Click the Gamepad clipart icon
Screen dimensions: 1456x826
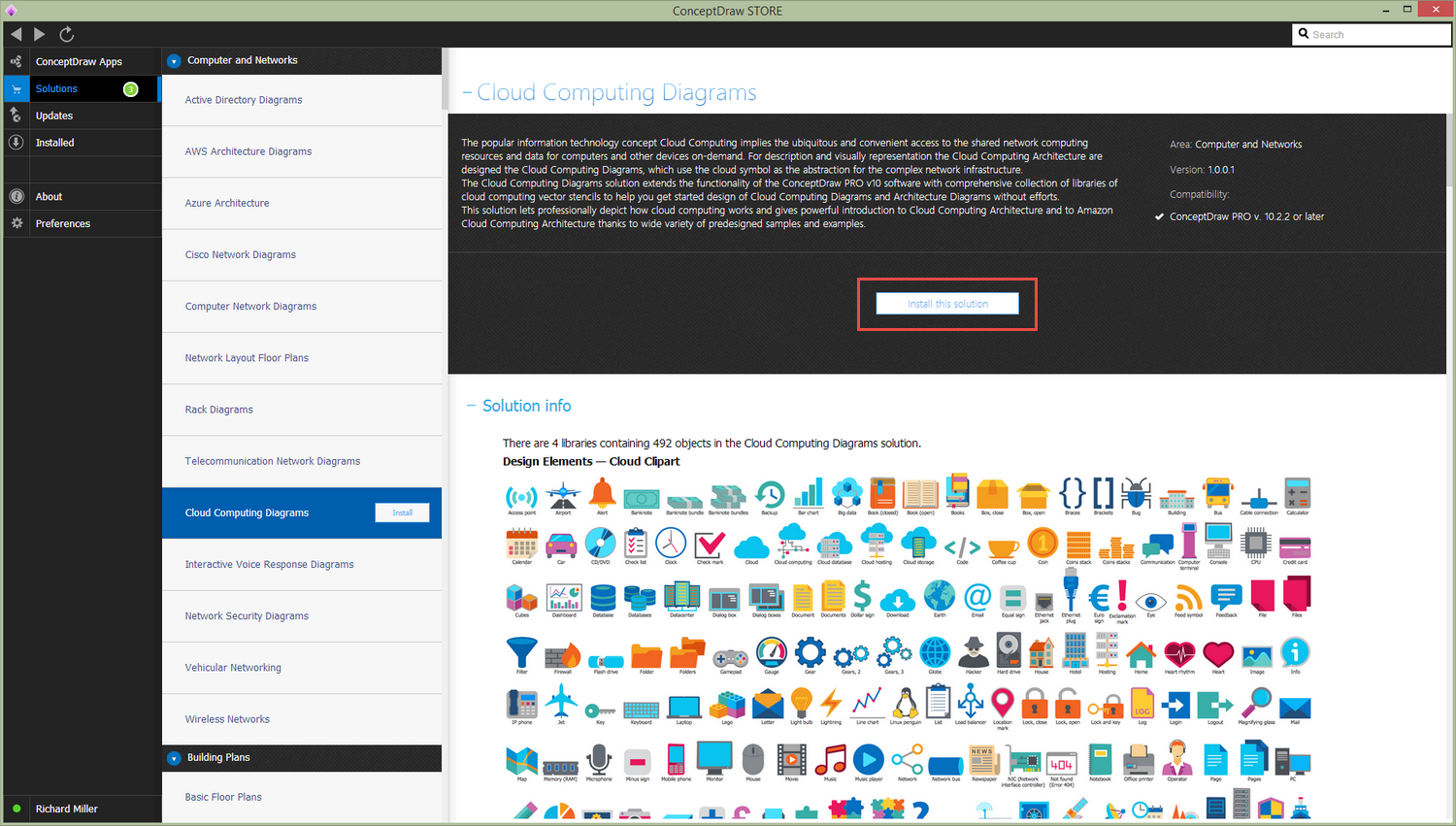pos(731,659)
